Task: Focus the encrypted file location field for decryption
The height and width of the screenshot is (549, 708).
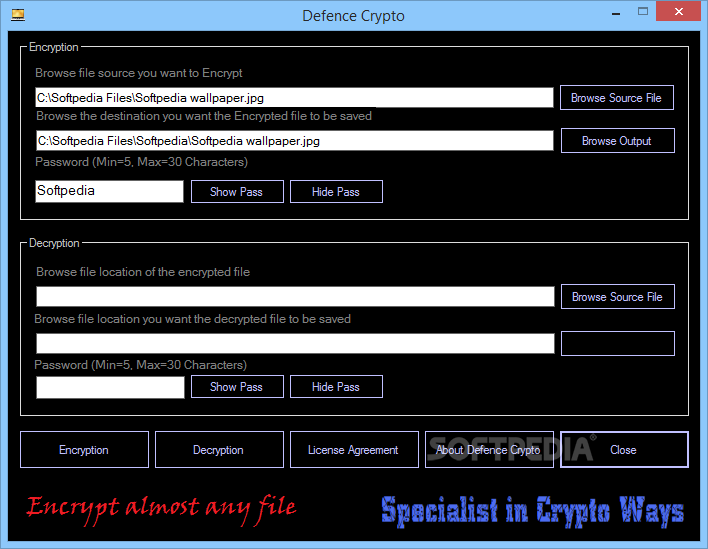Action: [295, 297]
